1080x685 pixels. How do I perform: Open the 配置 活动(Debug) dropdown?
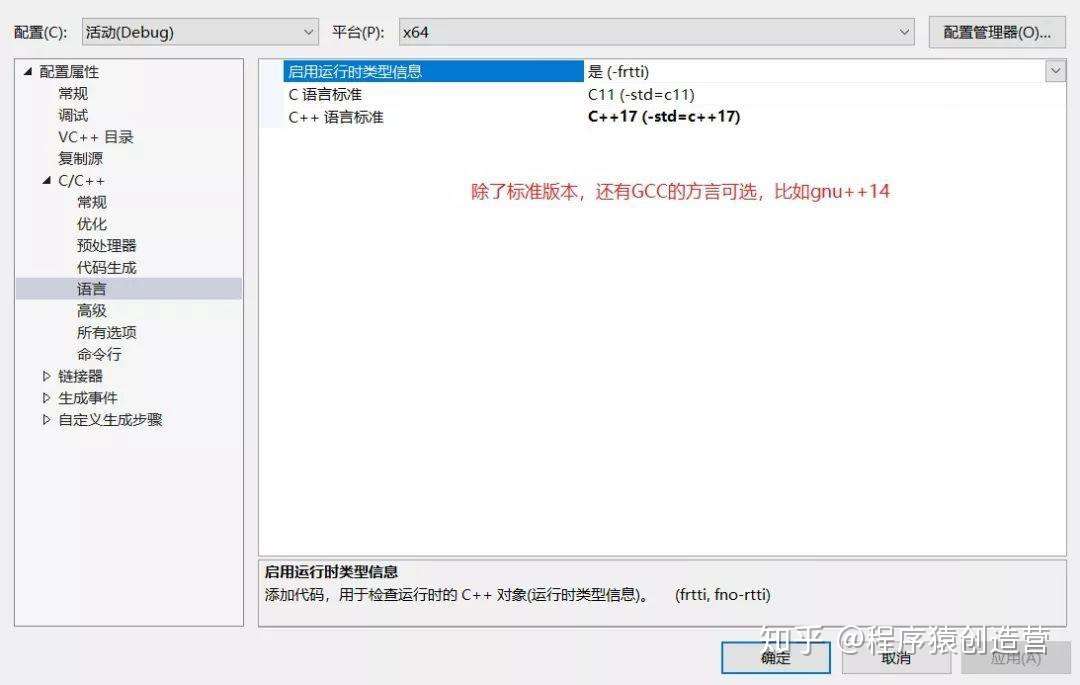pos(200,32)
